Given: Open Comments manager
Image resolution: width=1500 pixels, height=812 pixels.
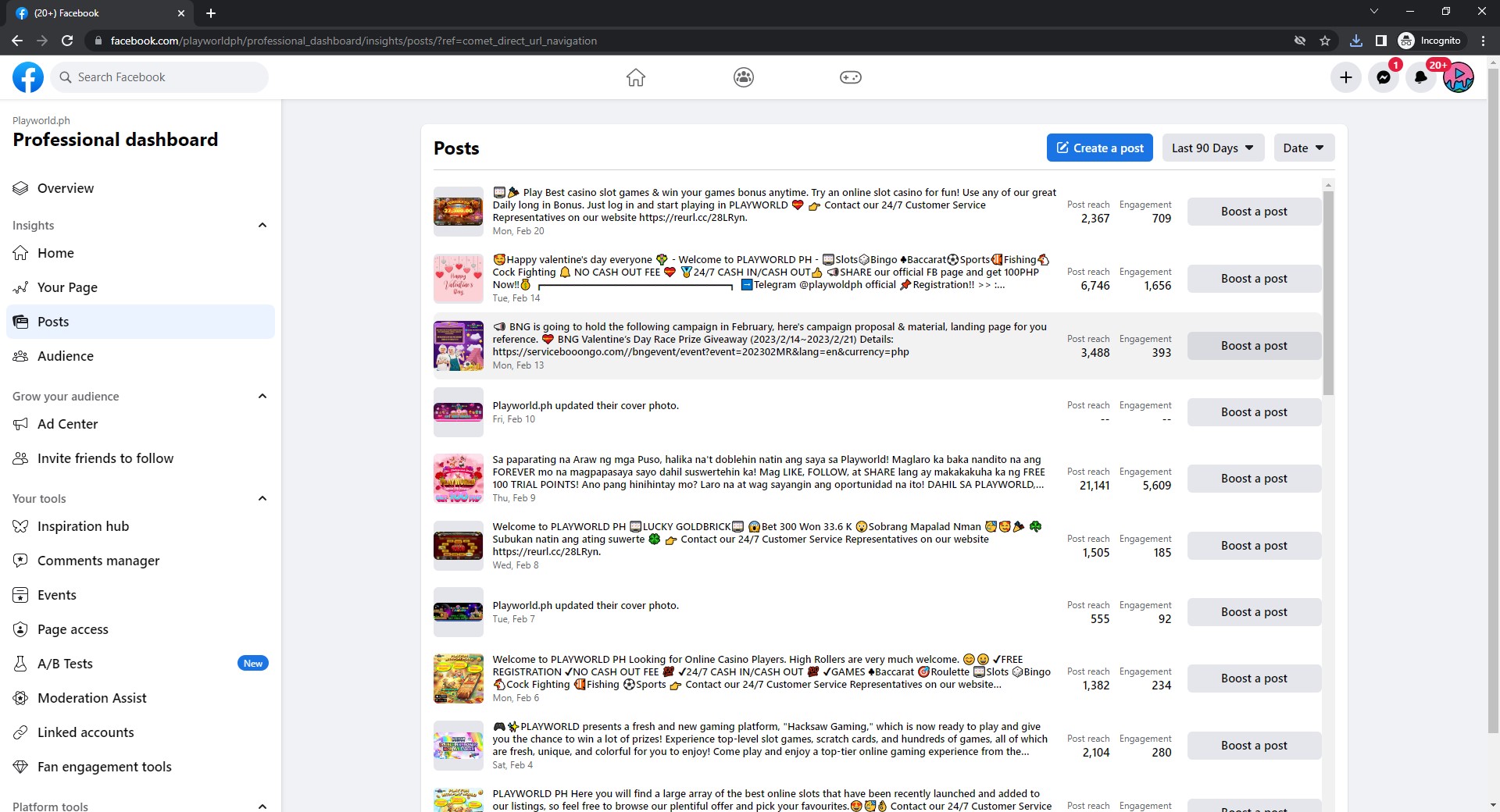Looking at the screenshot, I should (x=141, y=561).
